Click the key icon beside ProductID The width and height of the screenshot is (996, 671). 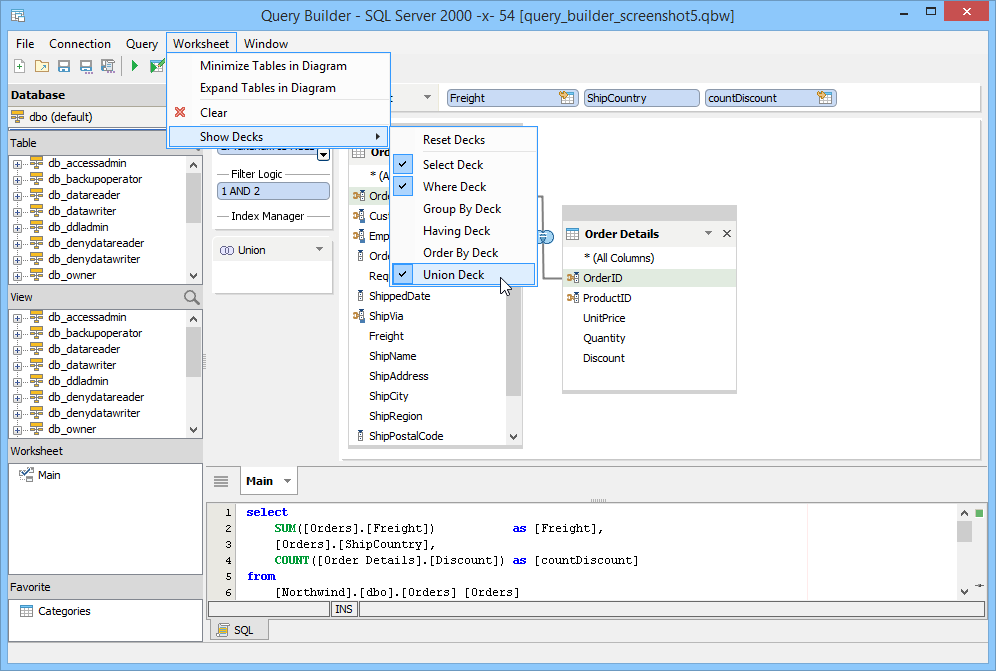coord(573,297)
